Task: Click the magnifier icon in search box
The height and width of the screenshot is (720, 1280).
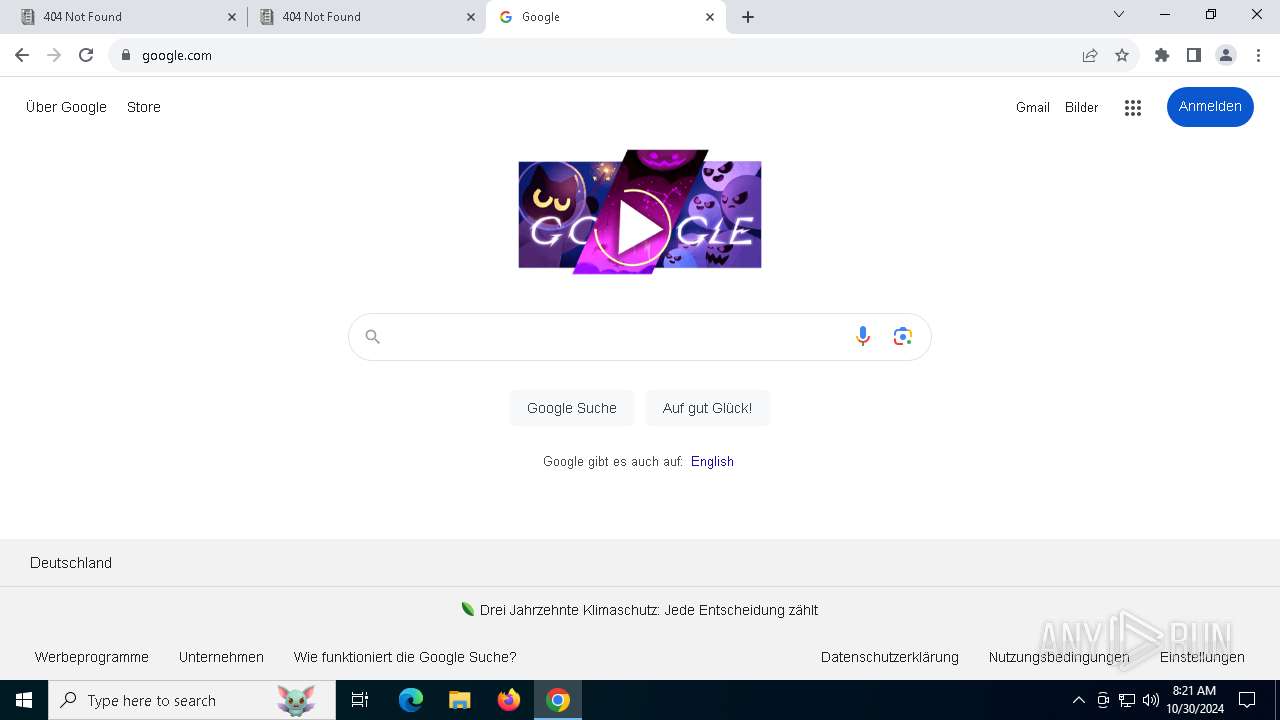Action: pyautogui.click(x=372, y=337)
